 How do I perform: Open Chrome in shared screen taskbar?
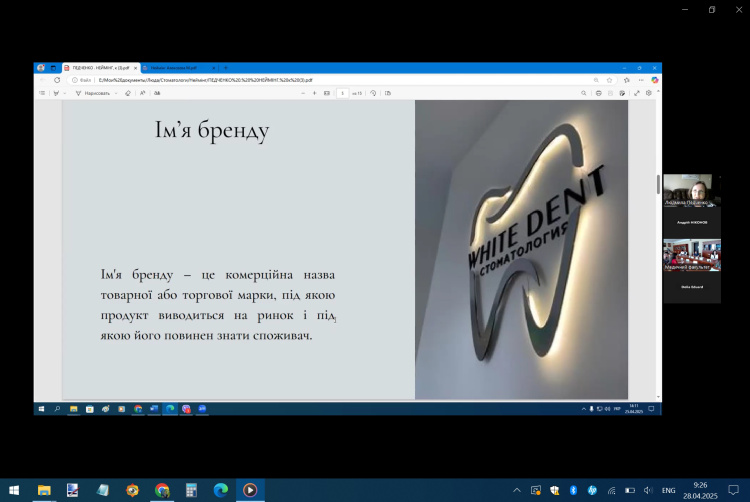pyautogui.click(x=138, y=409)
